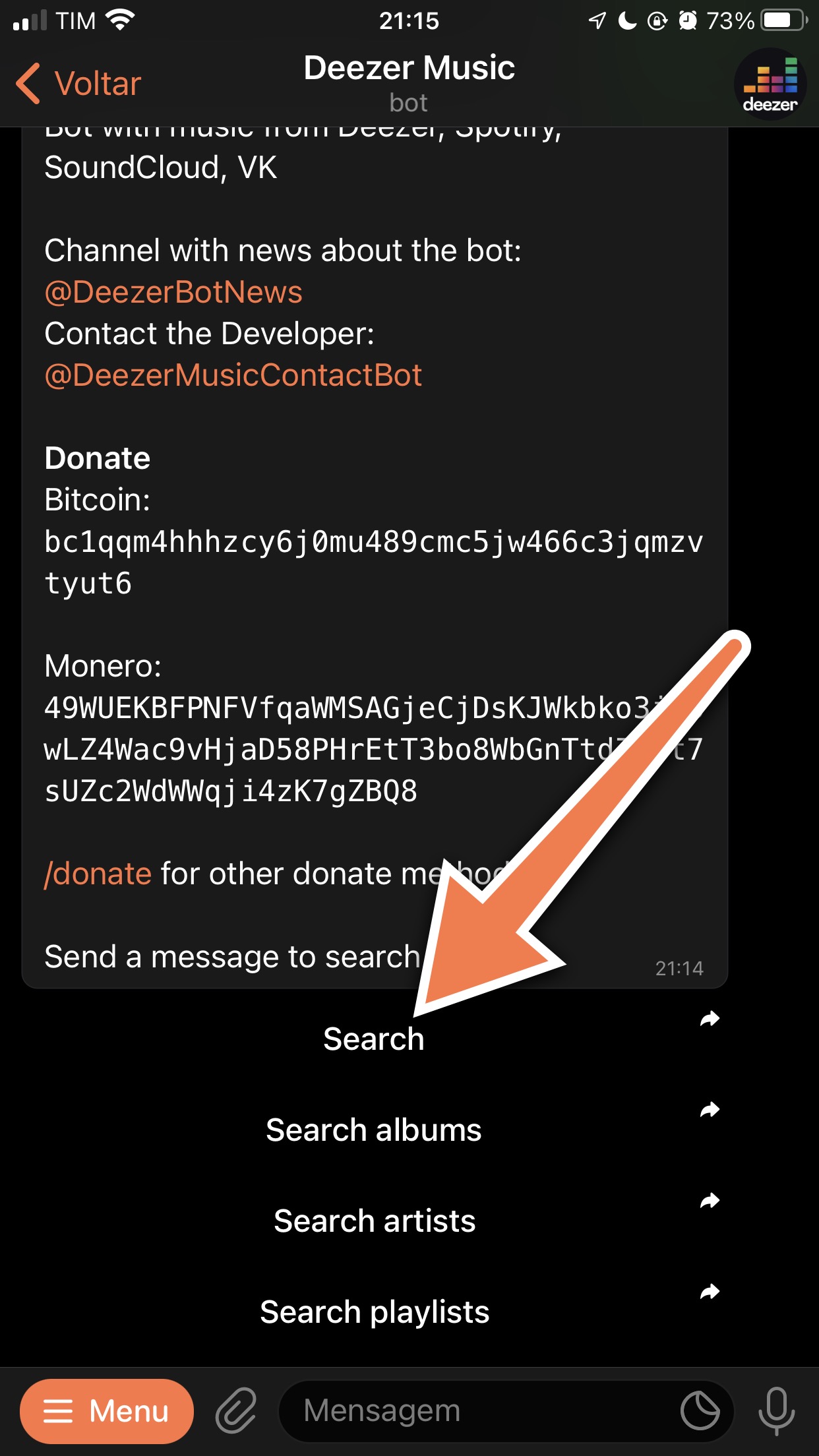Image resolution: width=819 pixels, height=1456 pixels.
Task: Open the sticker panel icon
Action: click(x=700, y=1410)
